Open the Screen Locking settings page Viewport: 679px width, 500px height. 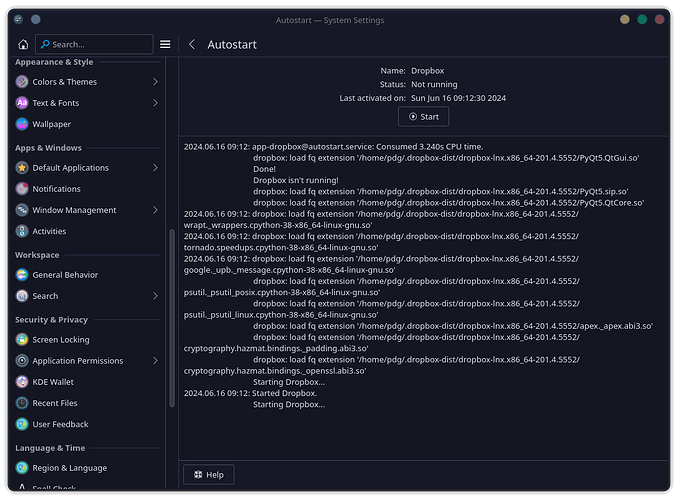pos(87,340)
